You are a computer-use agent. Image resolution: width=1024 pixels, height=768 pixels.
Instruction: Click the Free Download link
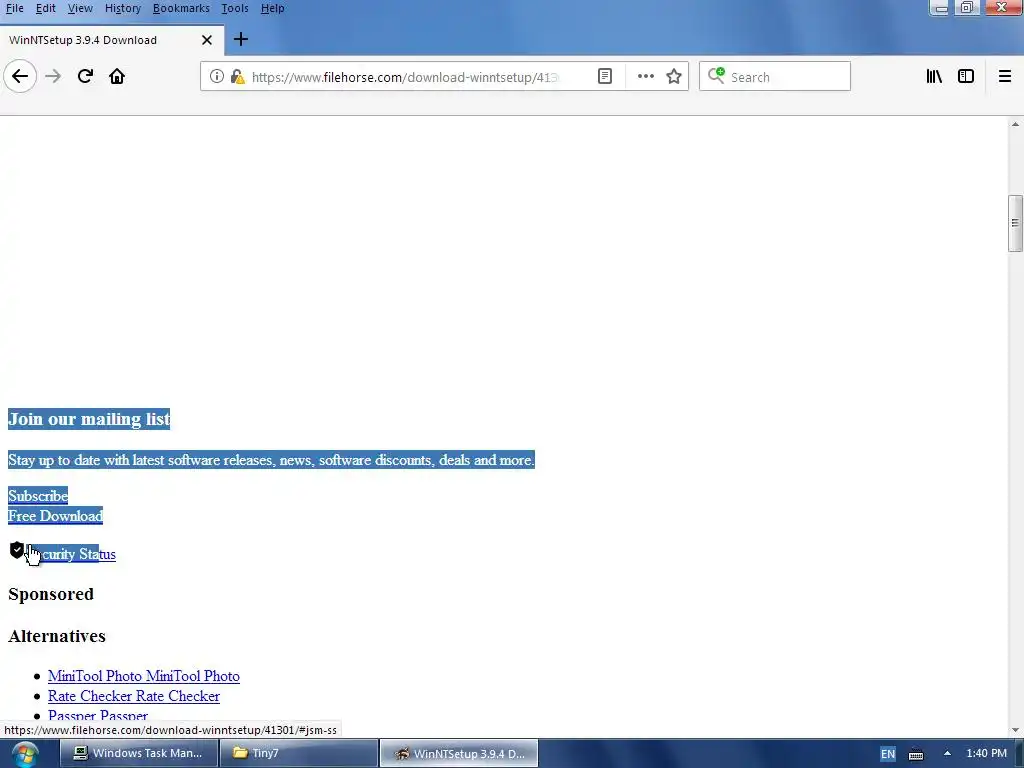pos(56,516)
